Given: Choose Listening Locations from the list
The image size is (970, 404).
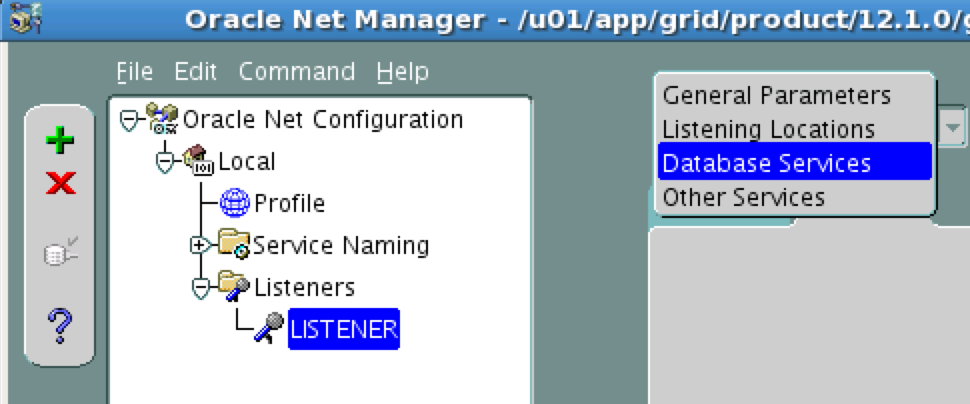Looking at the screenshot, I should 794,129.
